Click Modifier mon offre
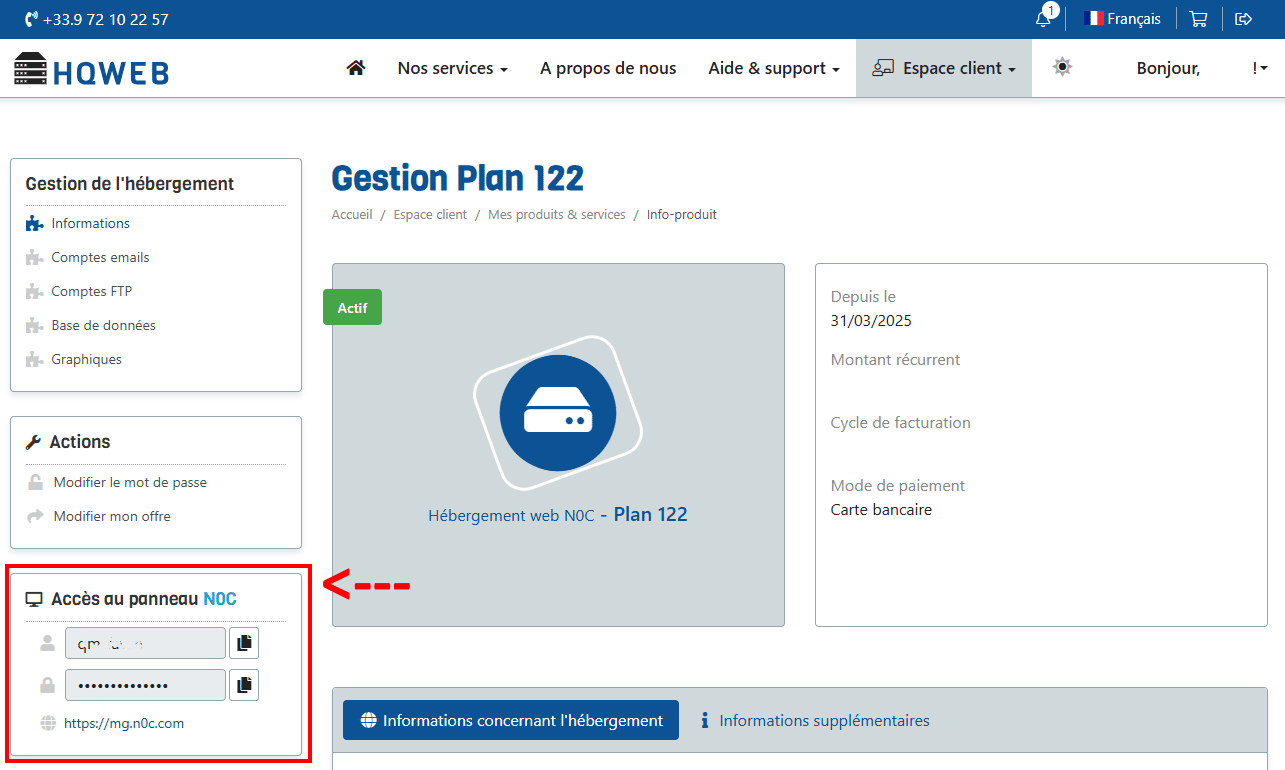The width and height of the screenshot is (1285, 770). point(112,516)
